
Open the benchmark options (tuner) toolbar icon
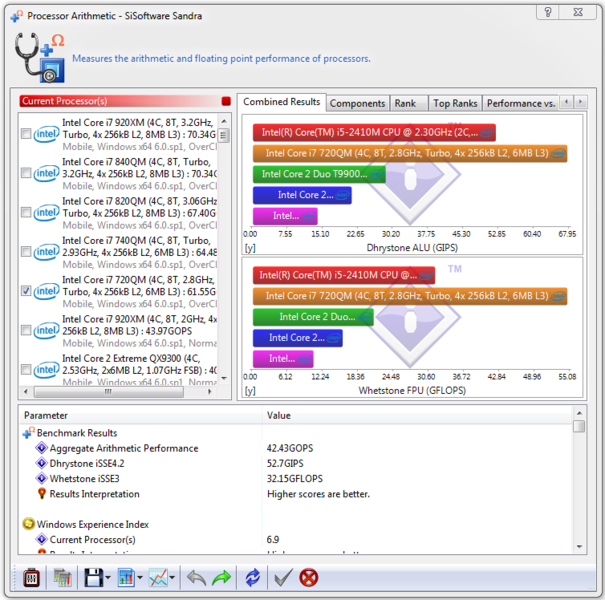[31, 578]
